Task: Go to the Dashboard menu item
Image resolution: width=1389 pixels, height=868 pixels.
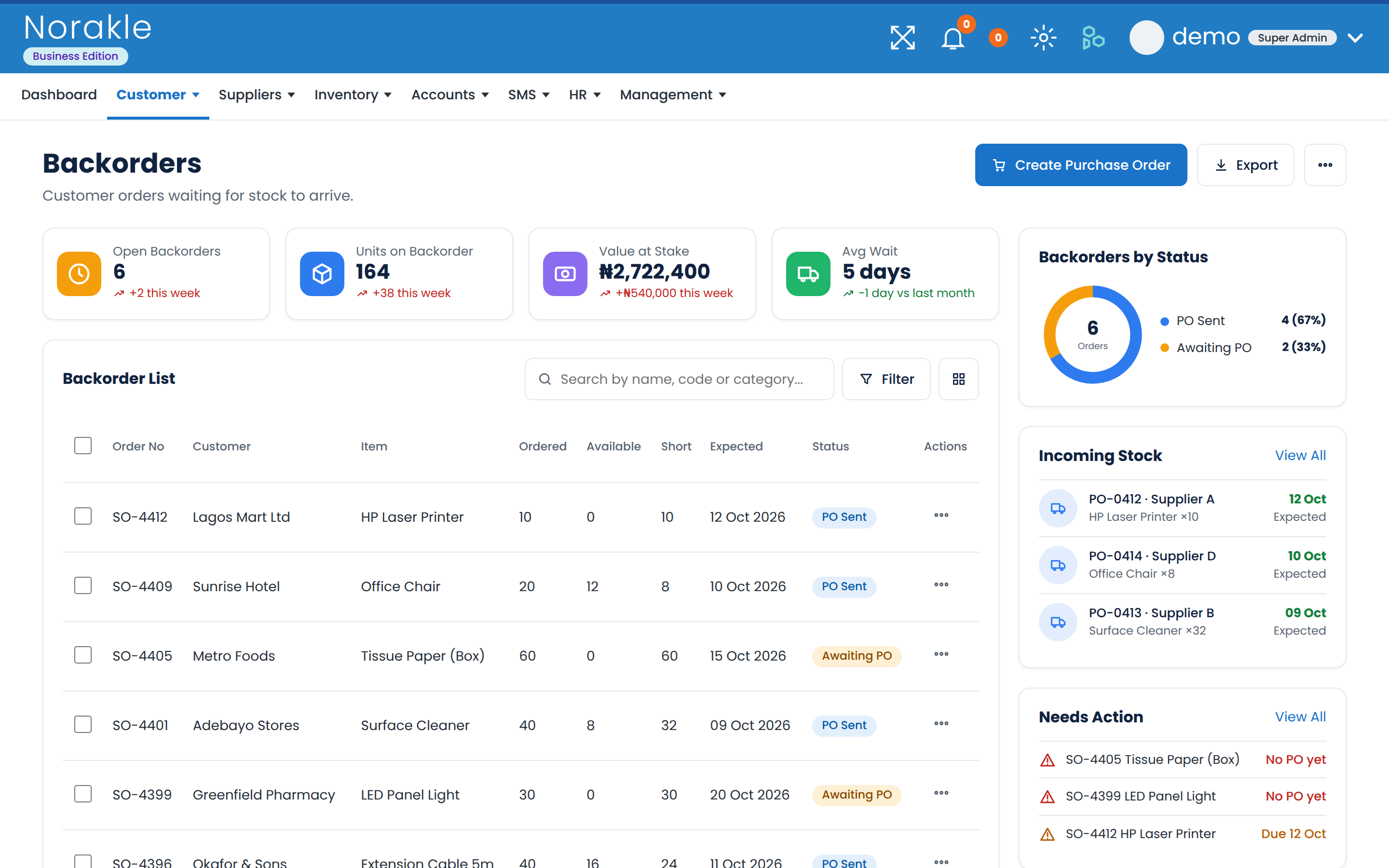Action: coord(59,95)
